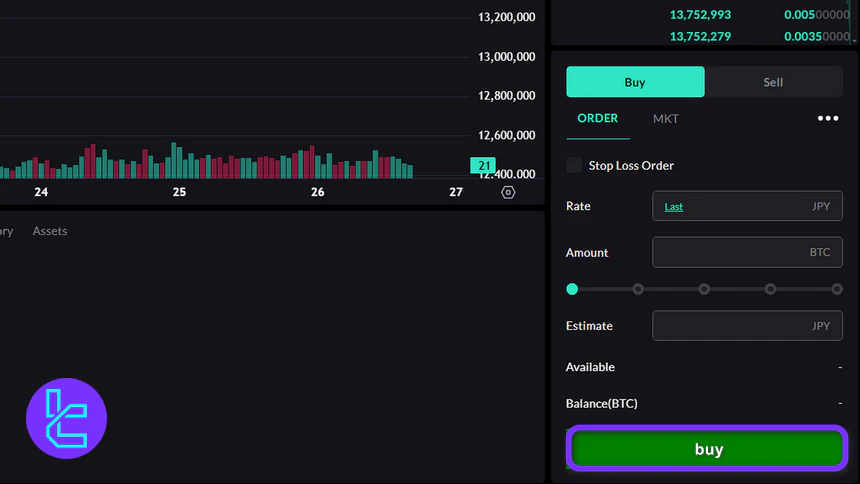Click the green buy button

(x=708, y=448)
